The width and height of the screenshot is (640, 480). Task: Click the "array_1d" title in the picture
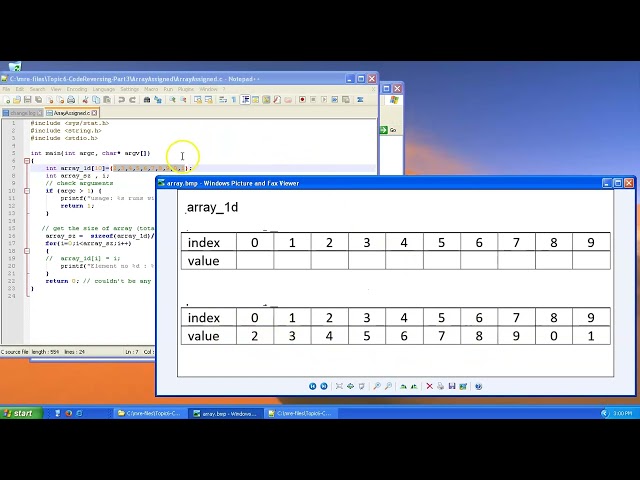tap(212, 207)
